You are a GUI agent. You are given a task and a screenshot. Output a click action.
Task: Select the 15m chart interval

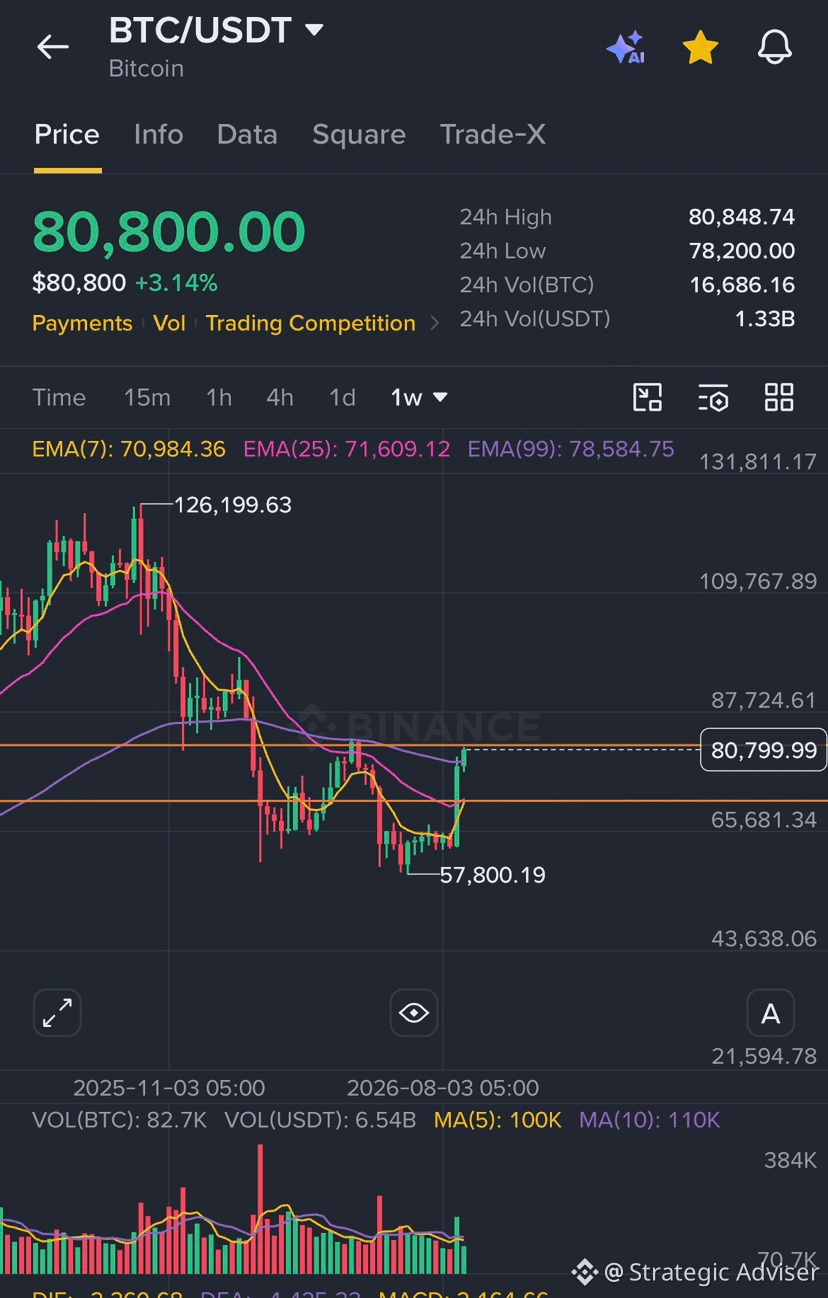coord(147,397)
